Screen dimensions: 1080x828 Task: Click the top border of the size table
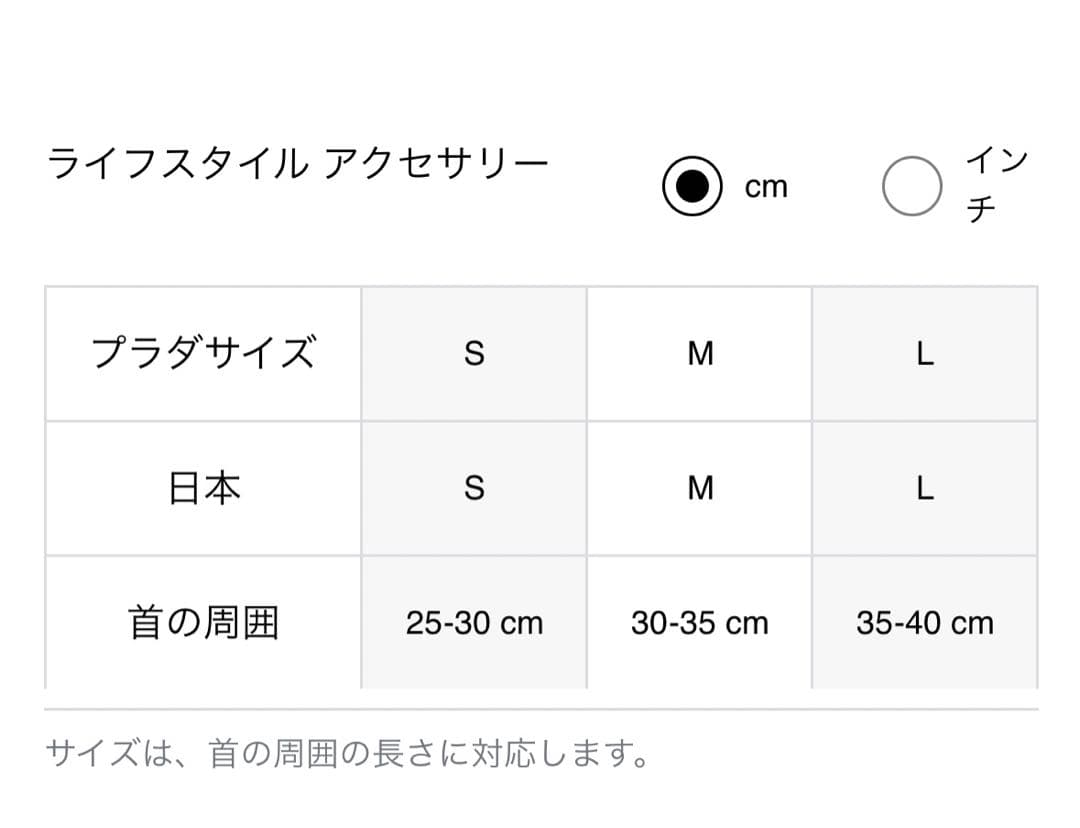tap(540, 287)
